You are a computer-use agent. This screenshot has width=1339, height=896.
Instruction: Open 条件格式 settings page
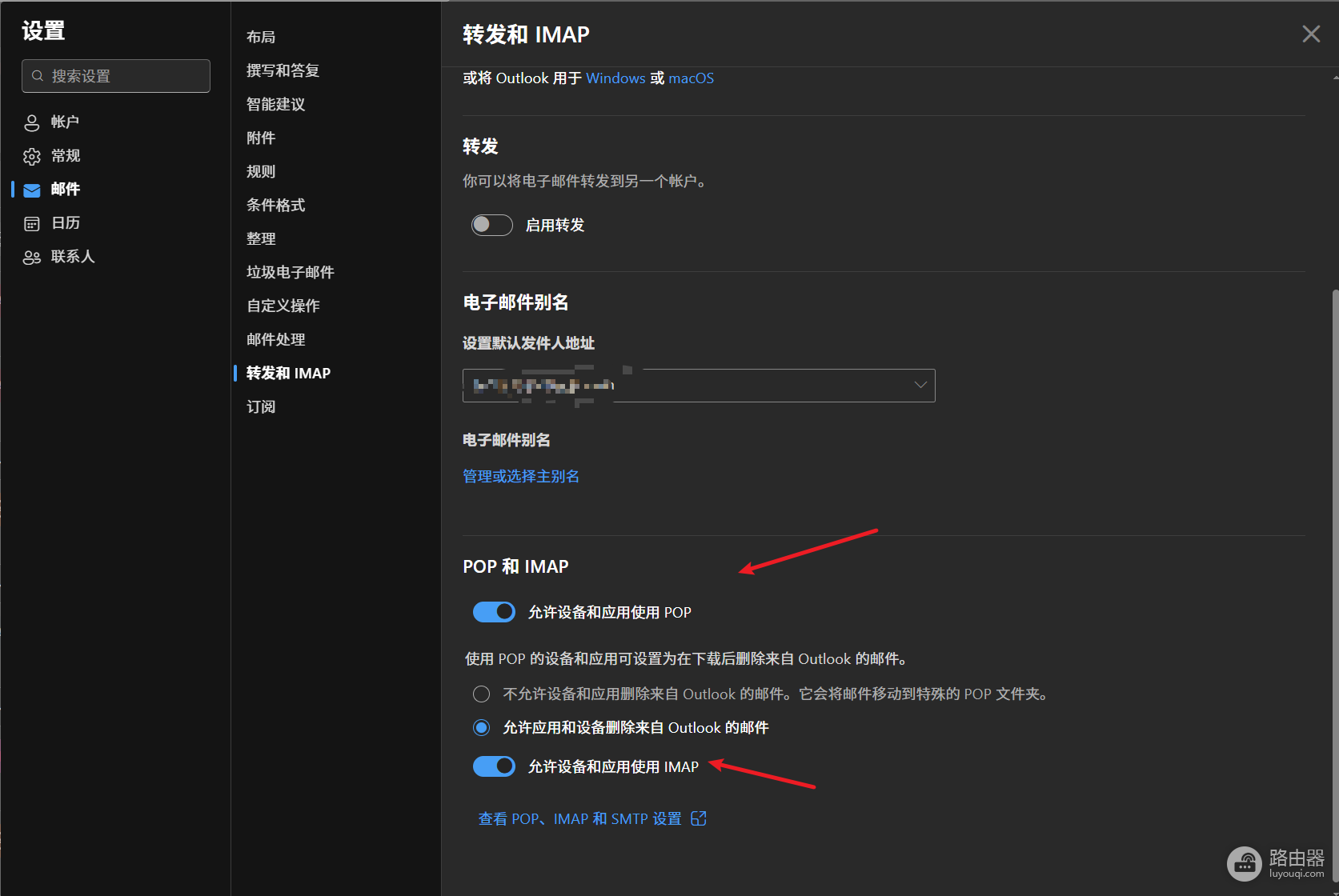[x=276, y=205]
